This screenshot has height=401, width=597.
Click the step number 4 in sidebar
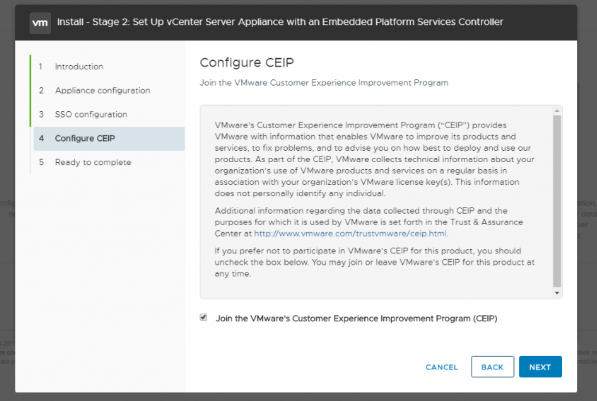coord(41,138)
